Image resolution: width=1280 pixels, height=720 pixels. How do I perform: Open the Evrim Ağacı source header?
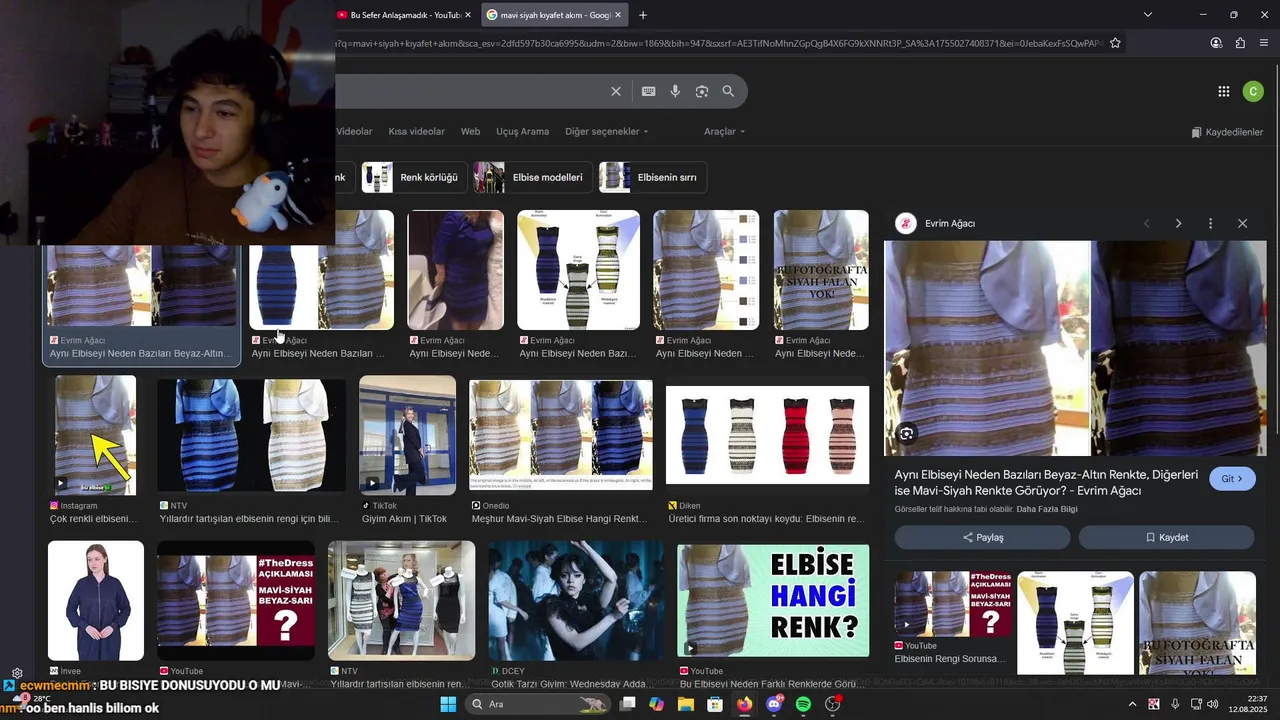tap(935, 223)
